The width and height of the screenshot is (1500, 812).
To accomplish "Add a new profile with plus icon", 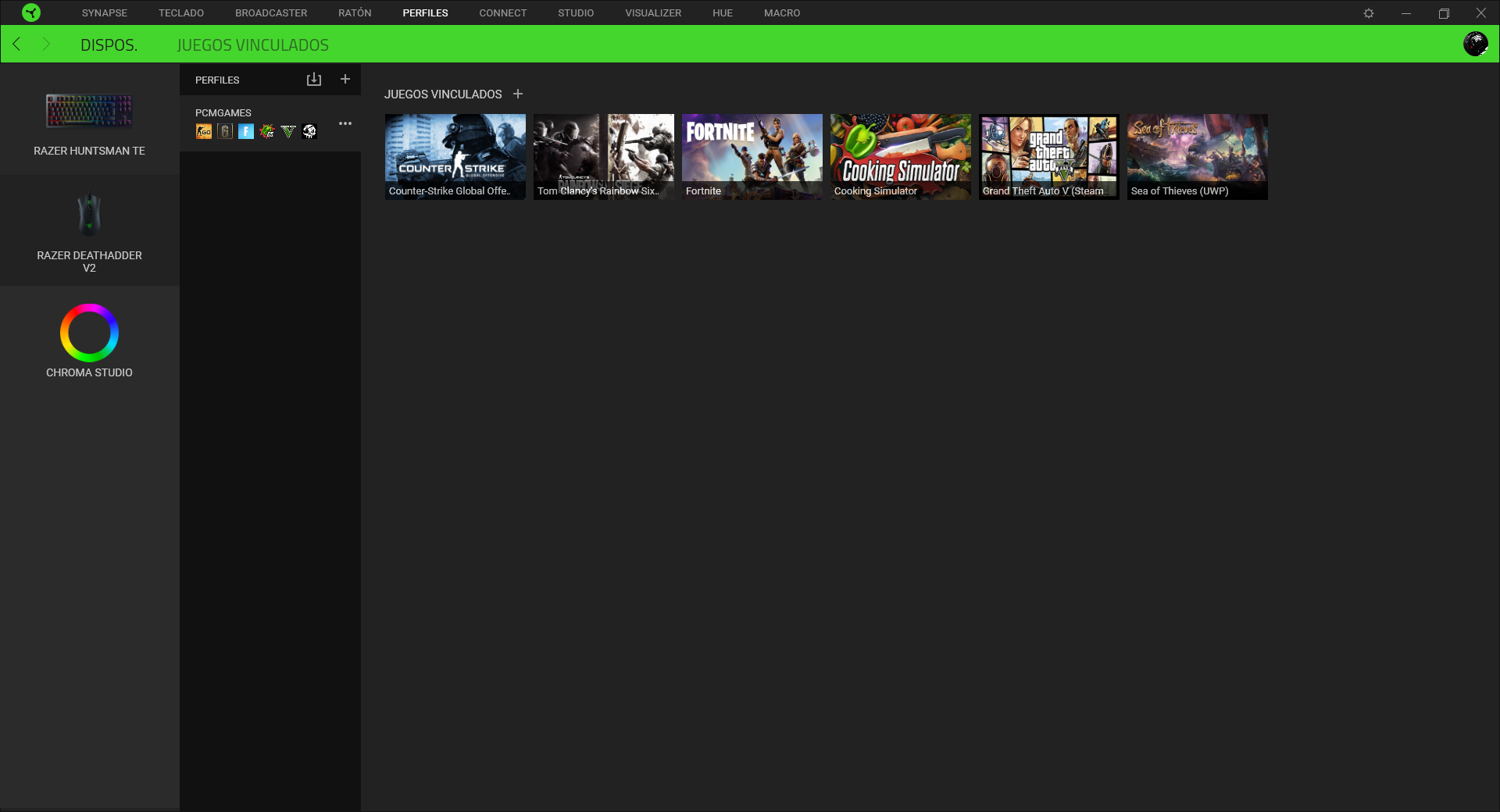I will [345, 79].
